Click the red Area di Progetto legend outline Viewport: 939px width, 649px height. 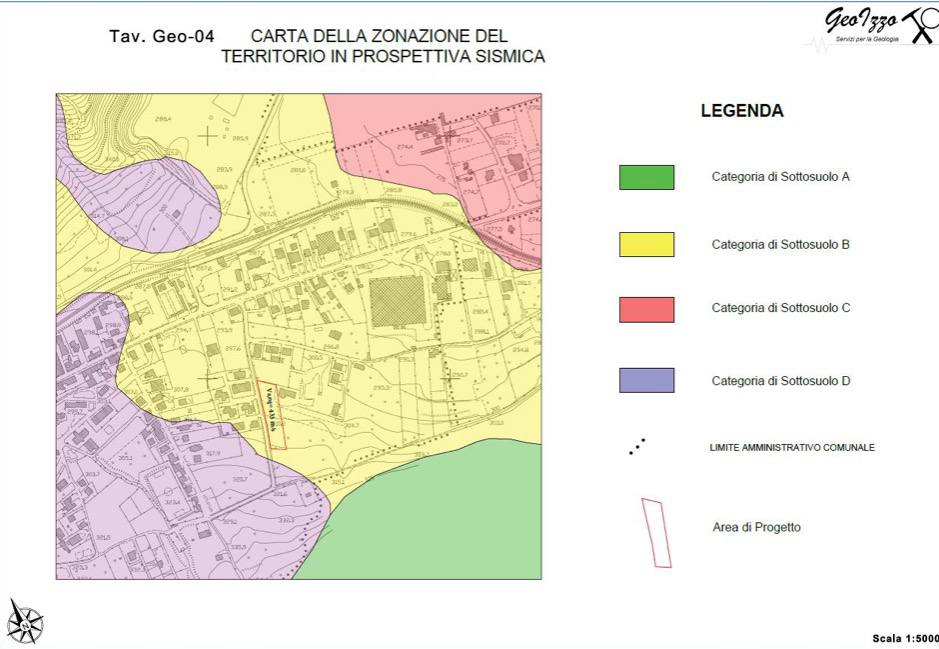click(656, 533)
